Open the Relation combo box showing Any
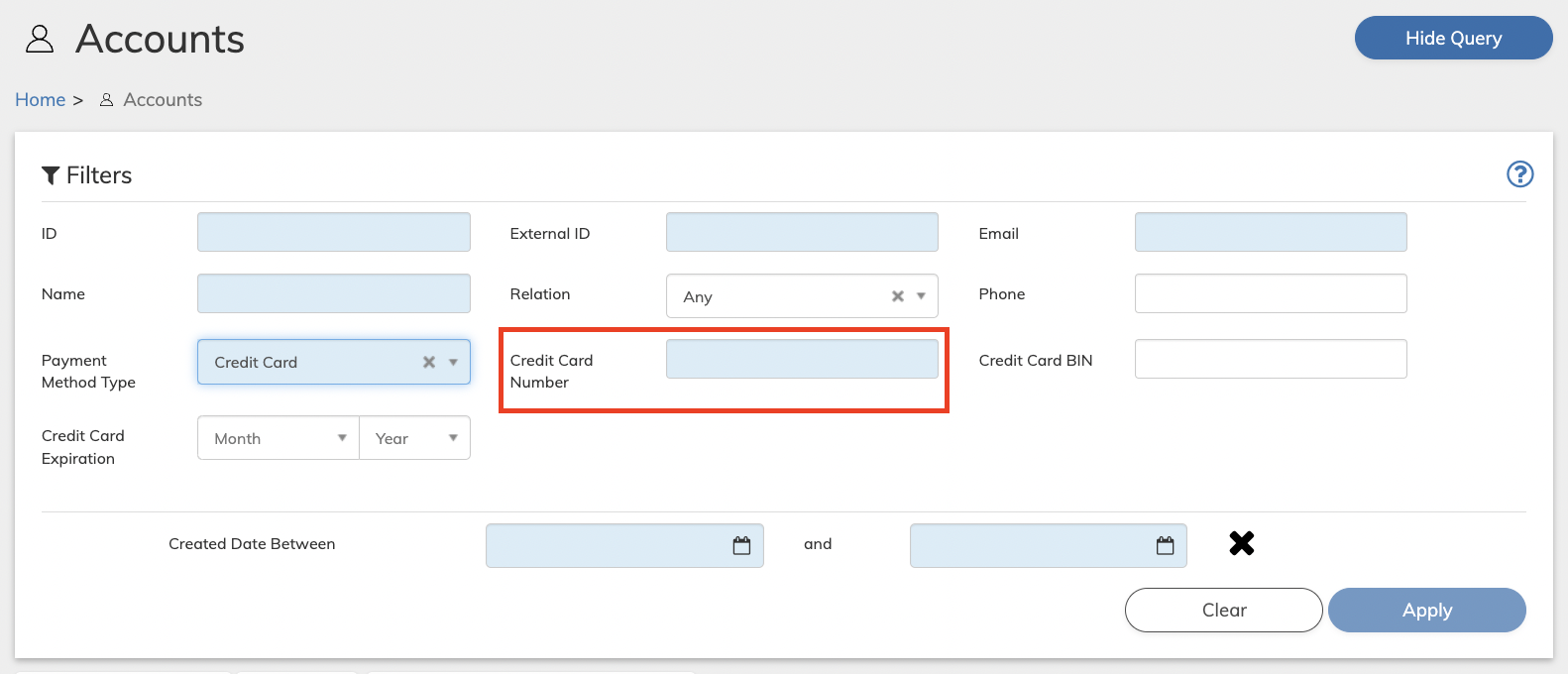The height and width of the screenshot is (674, 1568). pyautogui.click(x=802, y=296)
